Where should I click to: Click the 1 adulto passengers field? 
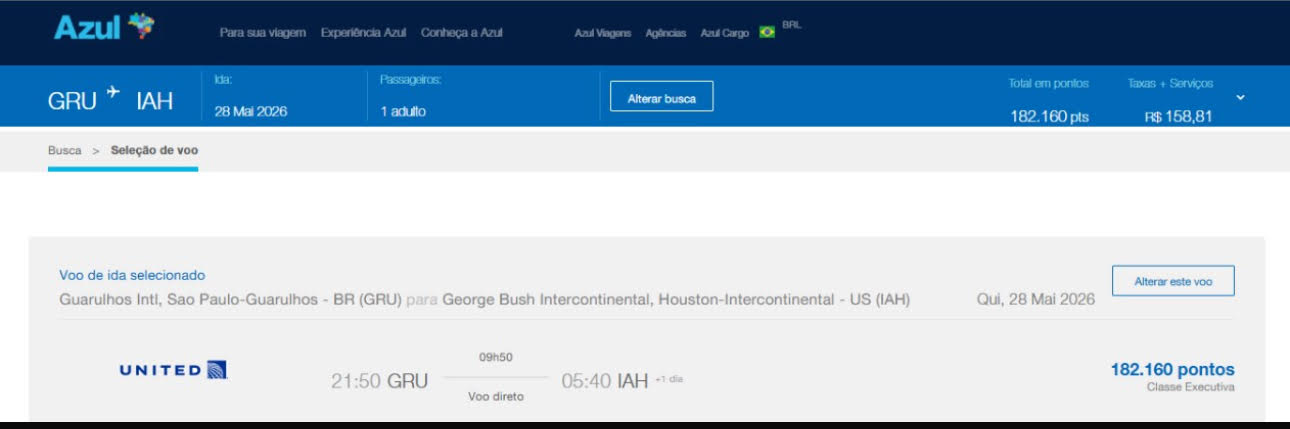coord(403,112)
